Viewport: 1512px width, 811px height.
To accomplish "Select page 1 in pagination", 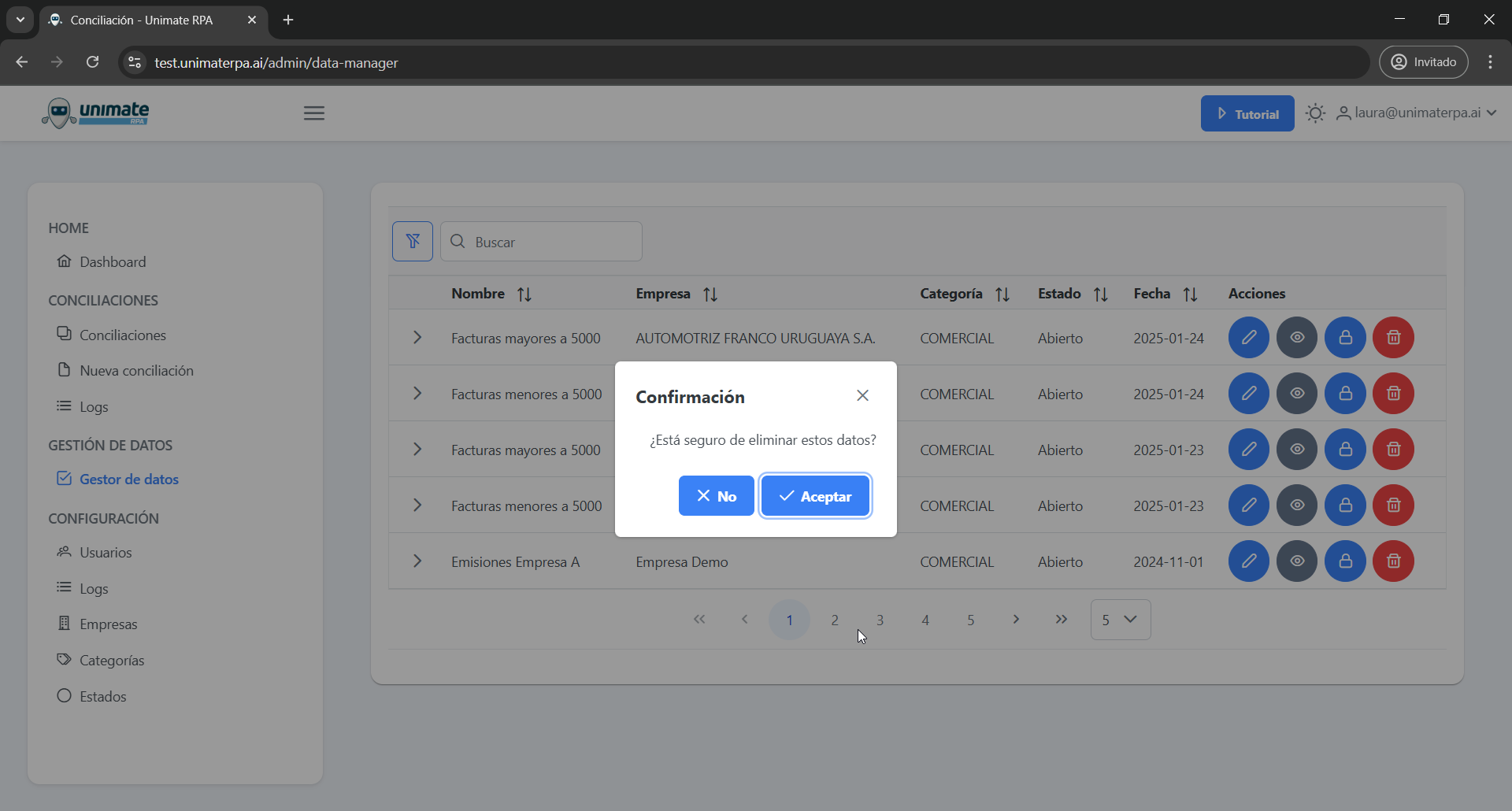I will [790, 620].
